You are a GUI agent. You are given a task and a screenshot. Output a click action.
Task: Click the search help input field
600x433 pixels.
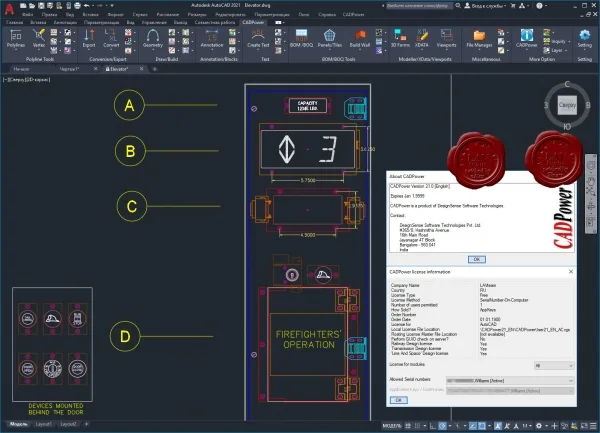419,6
